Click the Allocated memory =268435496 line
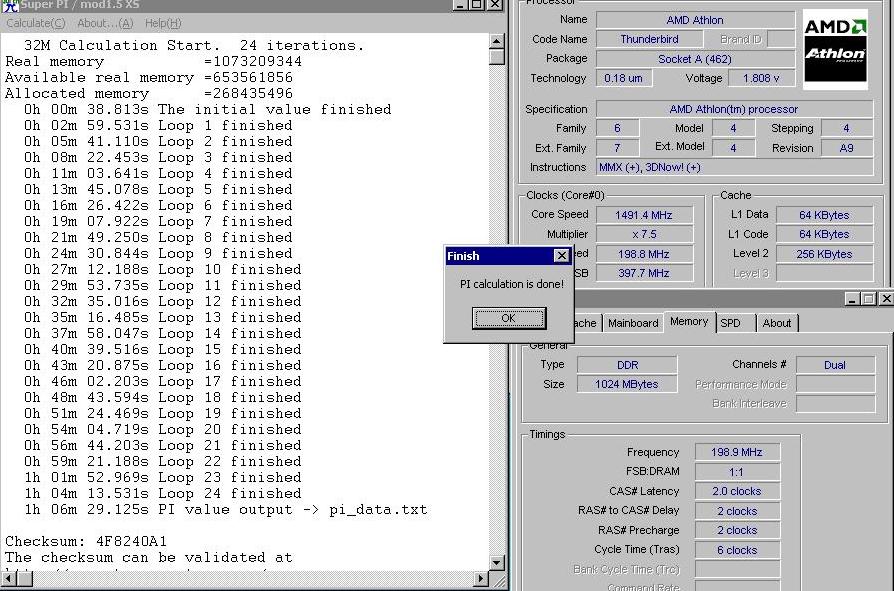894x591 pixels. [149, 93]
